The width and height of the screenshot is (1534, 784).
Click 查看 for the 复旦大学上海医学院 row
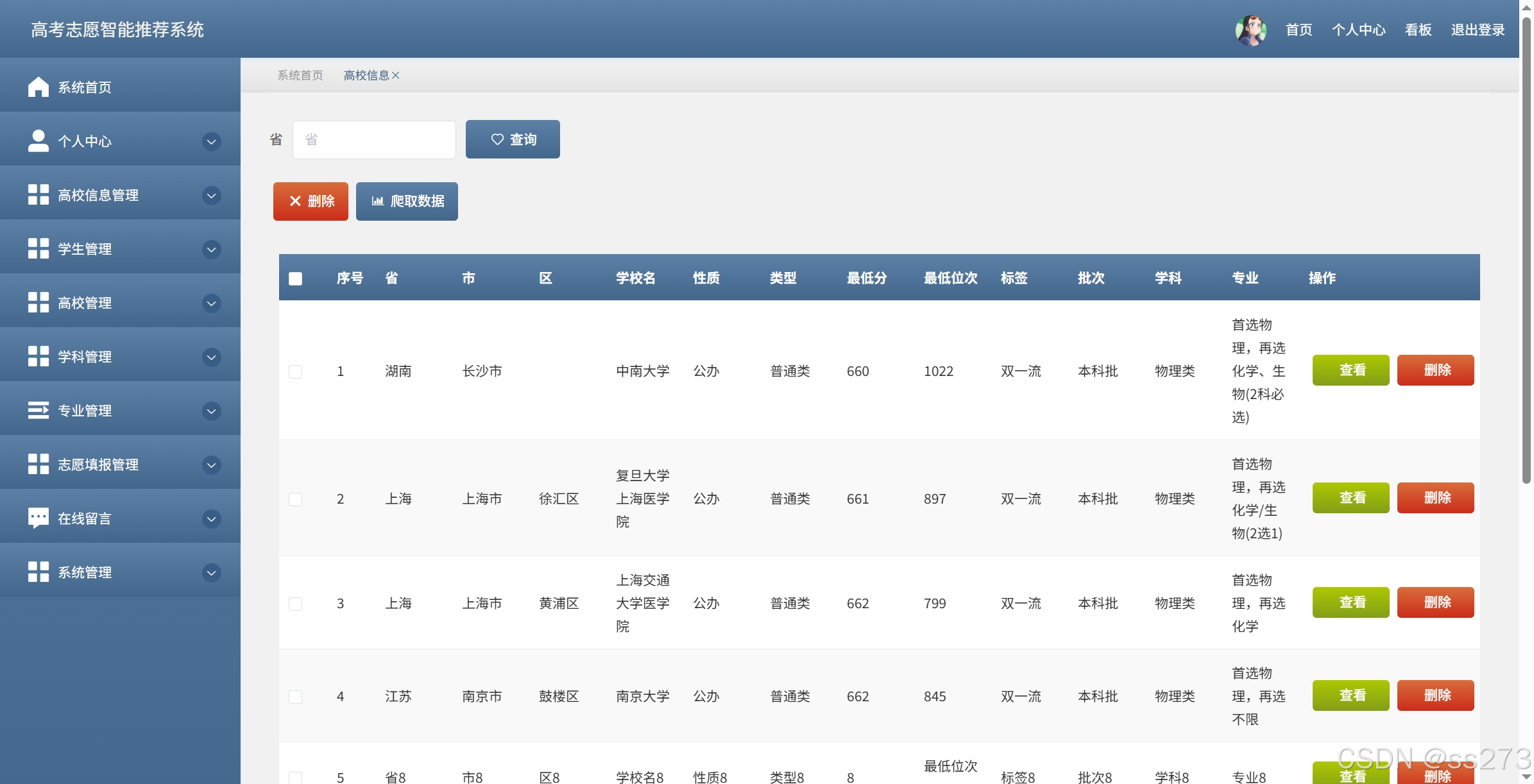[1351, 498]
